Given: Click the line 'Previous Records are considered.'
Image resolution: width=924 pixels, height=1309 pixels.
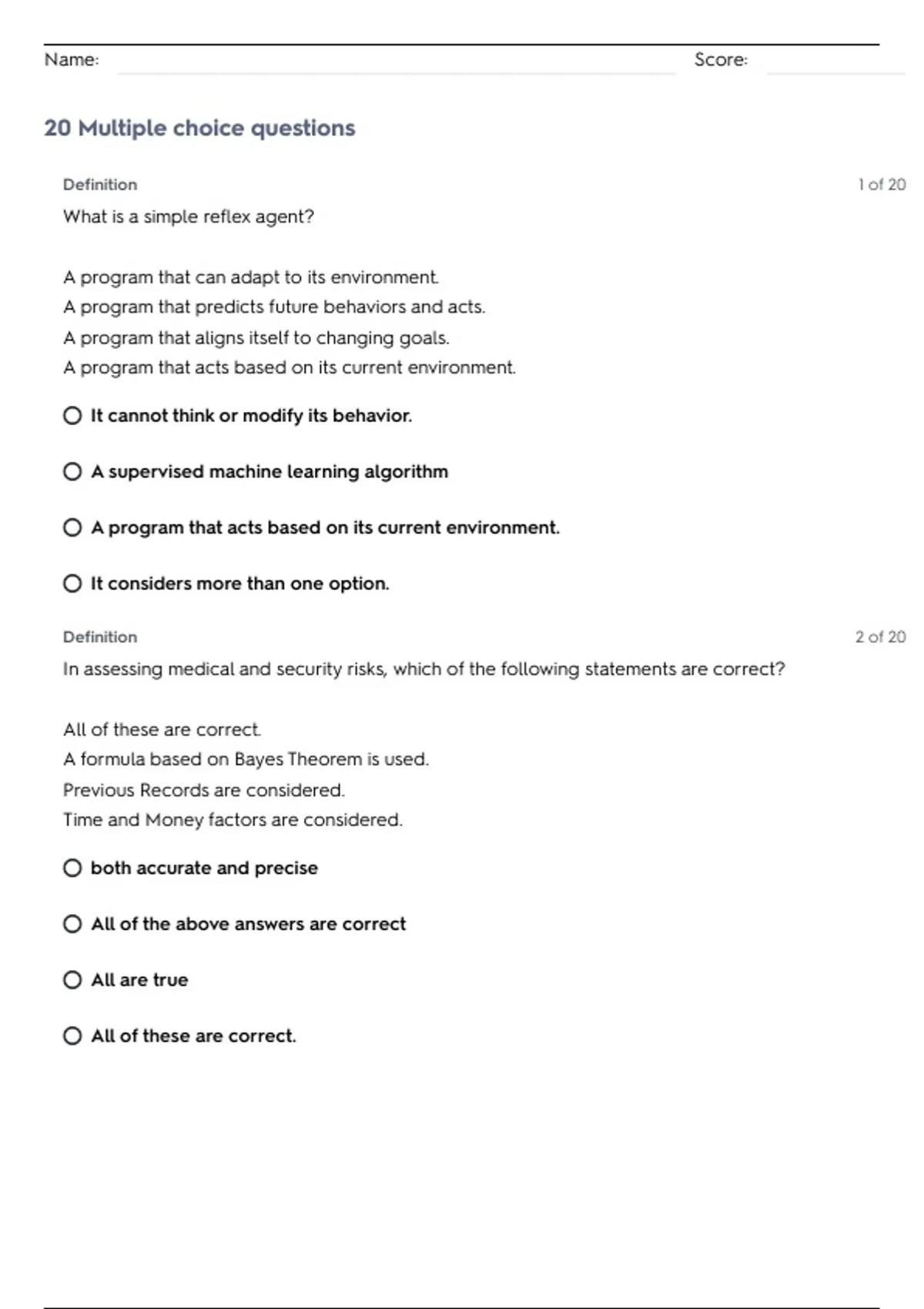Looking at the screenshot, I should (204, 790).
